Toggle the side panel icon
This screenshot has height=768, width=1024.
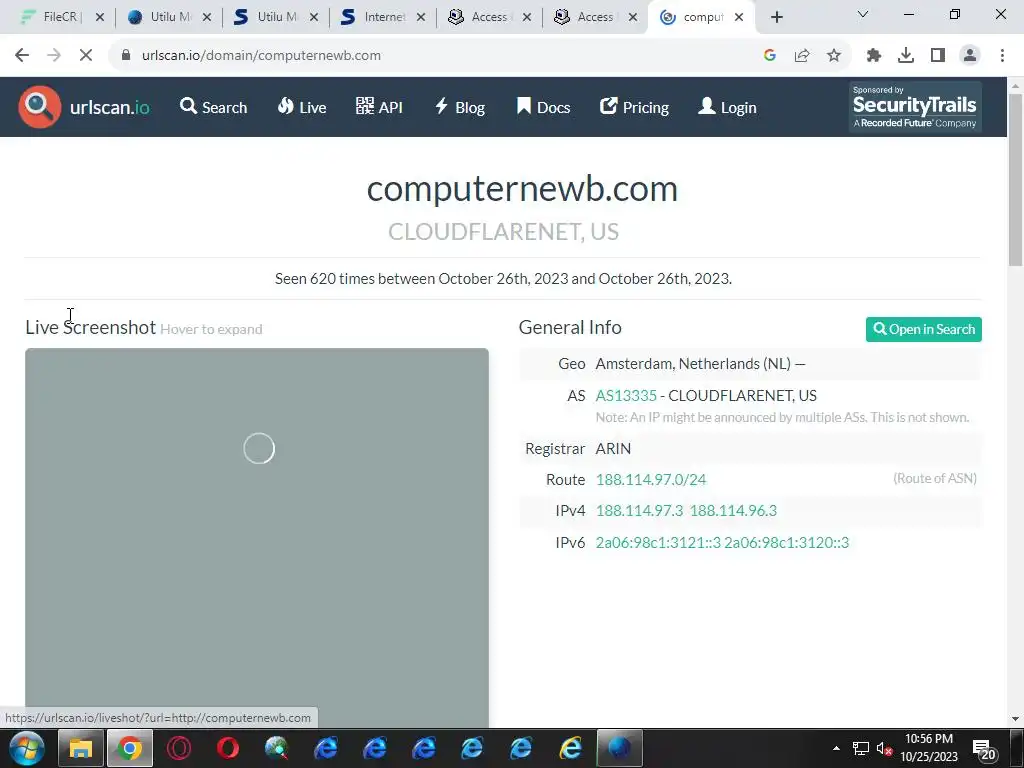tap(938, 56)
